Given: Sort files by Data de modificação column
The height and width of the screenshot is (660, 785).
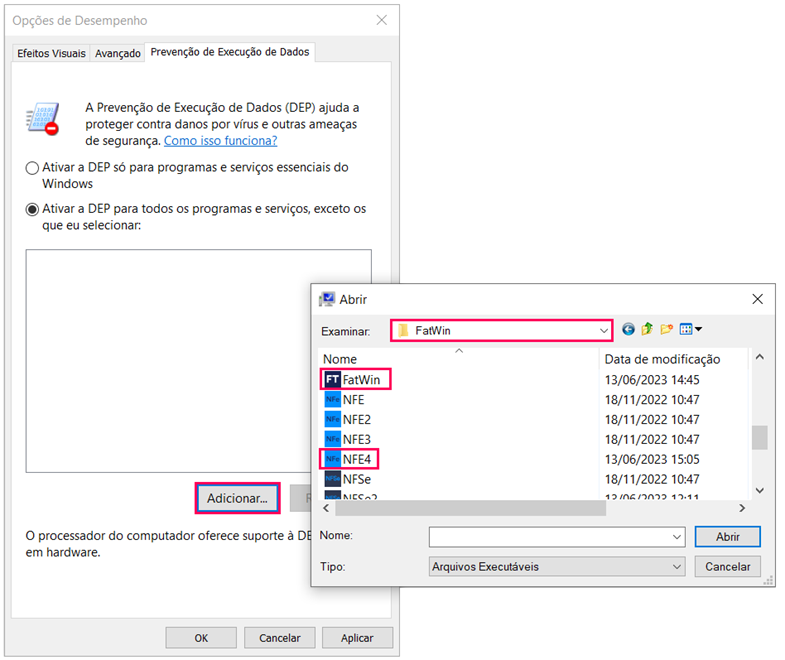Looking at the screenshot, I should click(x=662, y=359).
